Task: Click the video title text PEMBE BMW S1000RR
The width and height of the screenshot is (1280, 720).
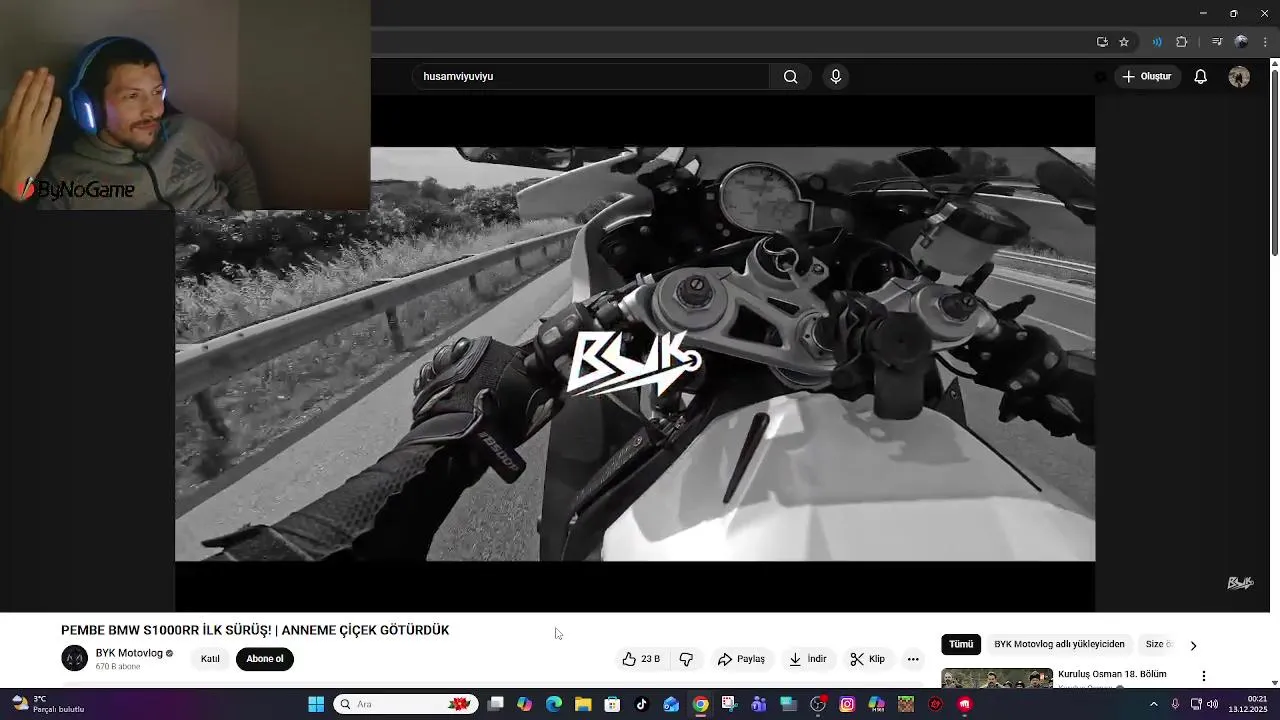Action: point(255,630)
